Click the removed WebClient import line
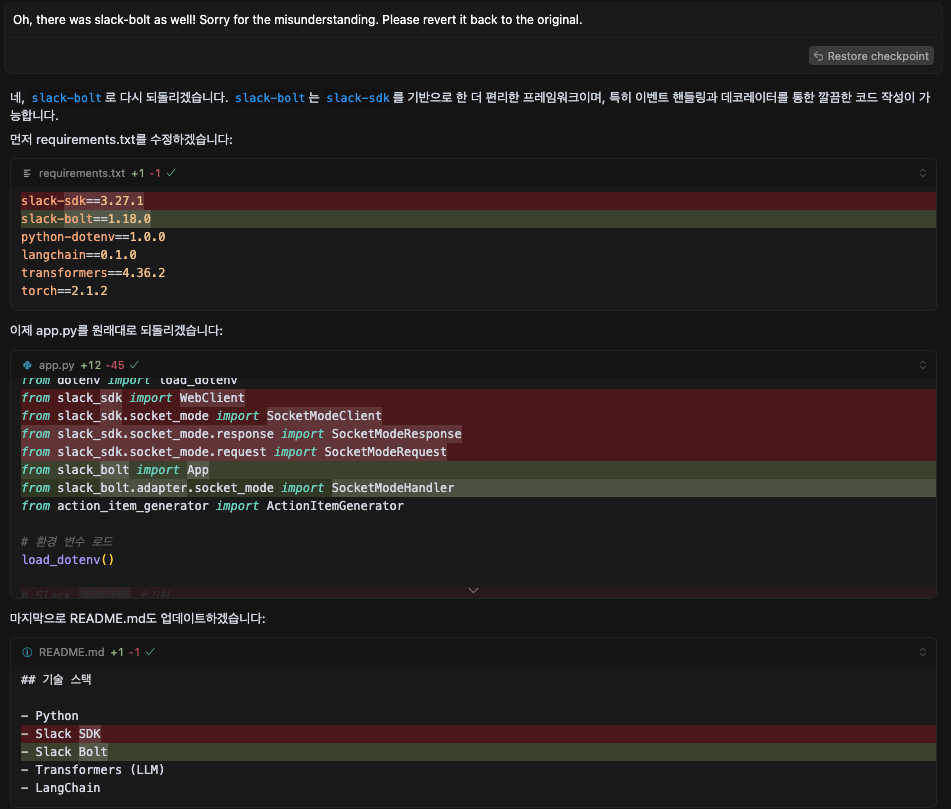 pyautogui.click(x=478, y=398)
